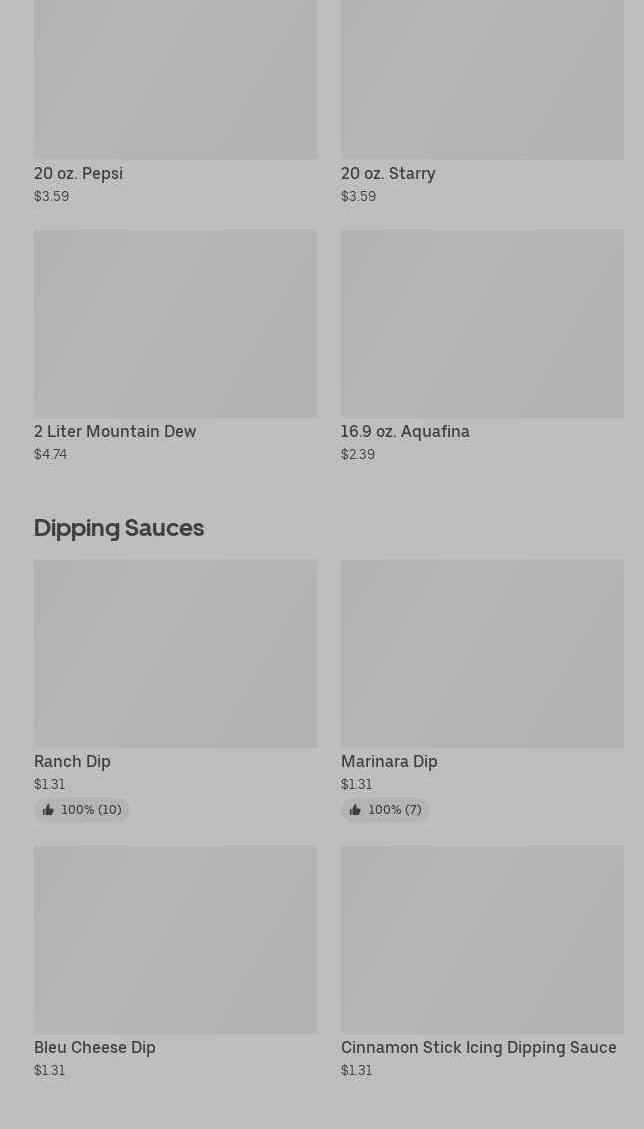This screenshot has height=1129, width=644.
Task: Select the Bleu Cheese Dip image
Action: tap(175, 940)
